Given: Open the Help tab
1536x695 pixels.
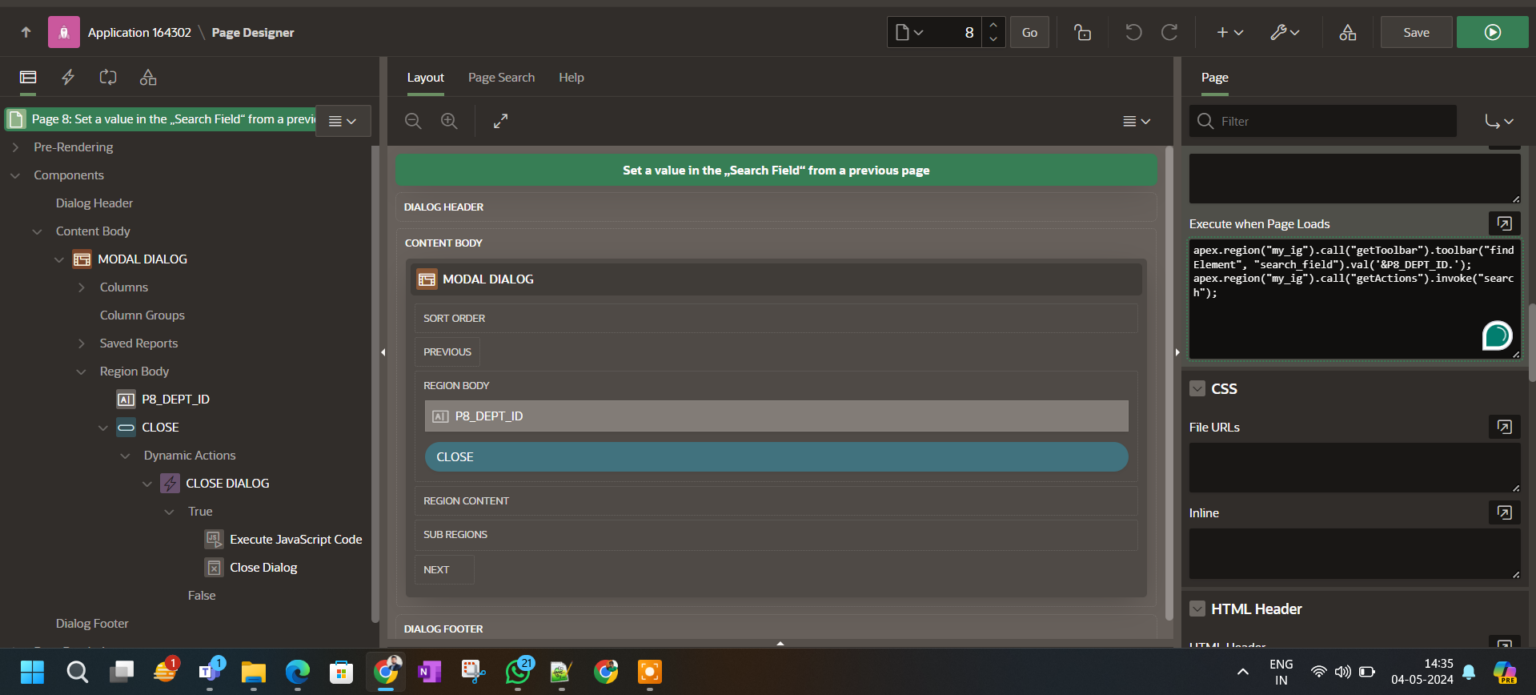Looking at the screenshot, I should (x=571, y=77).
